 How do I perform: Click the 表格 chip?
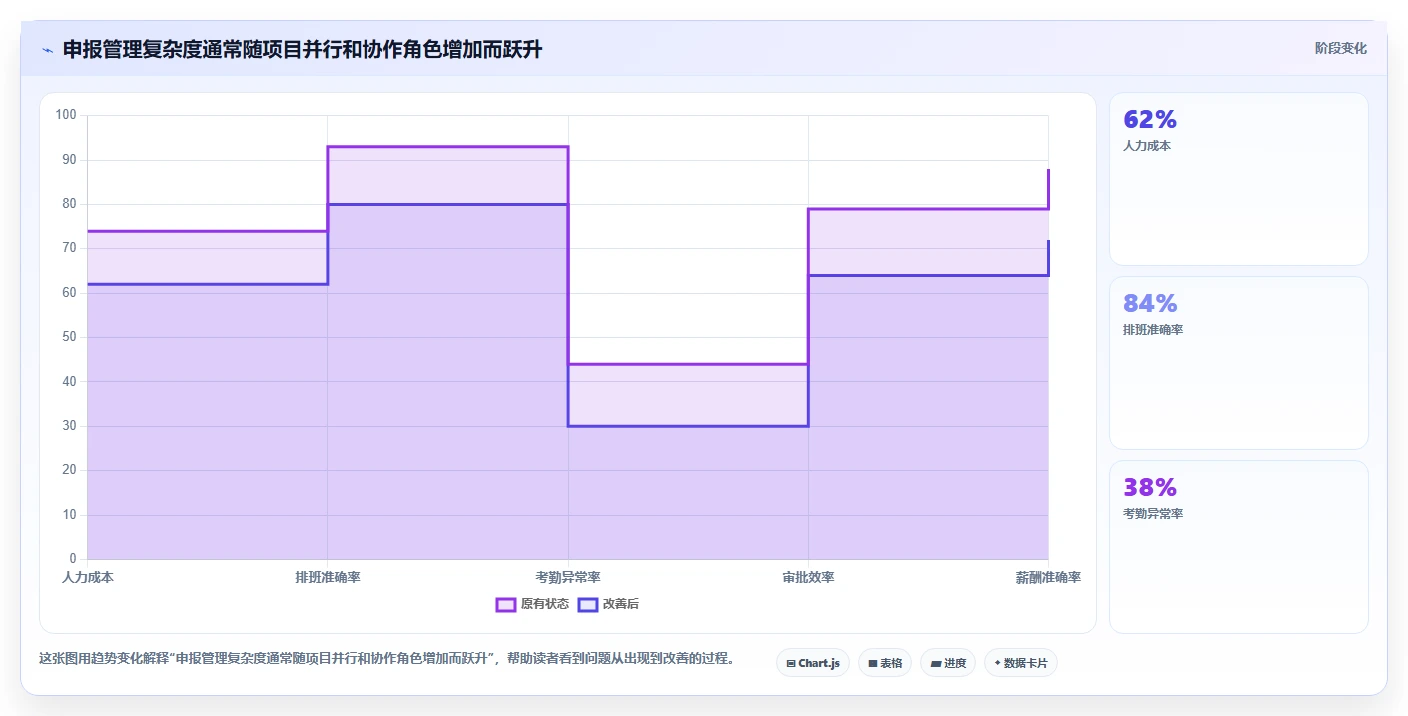click(885, 663)
